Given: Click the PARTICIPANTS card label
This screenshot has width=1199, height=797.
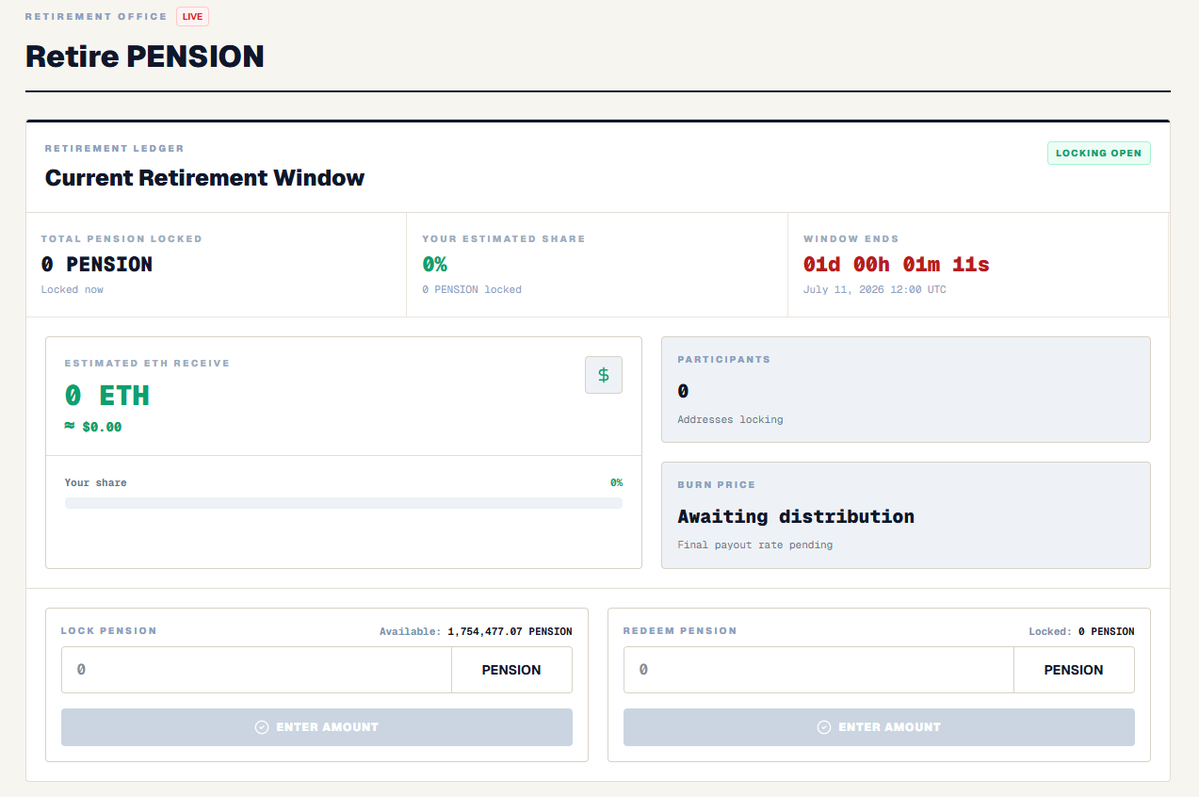Looking at the screenshot, I should [x=723, y=359].
